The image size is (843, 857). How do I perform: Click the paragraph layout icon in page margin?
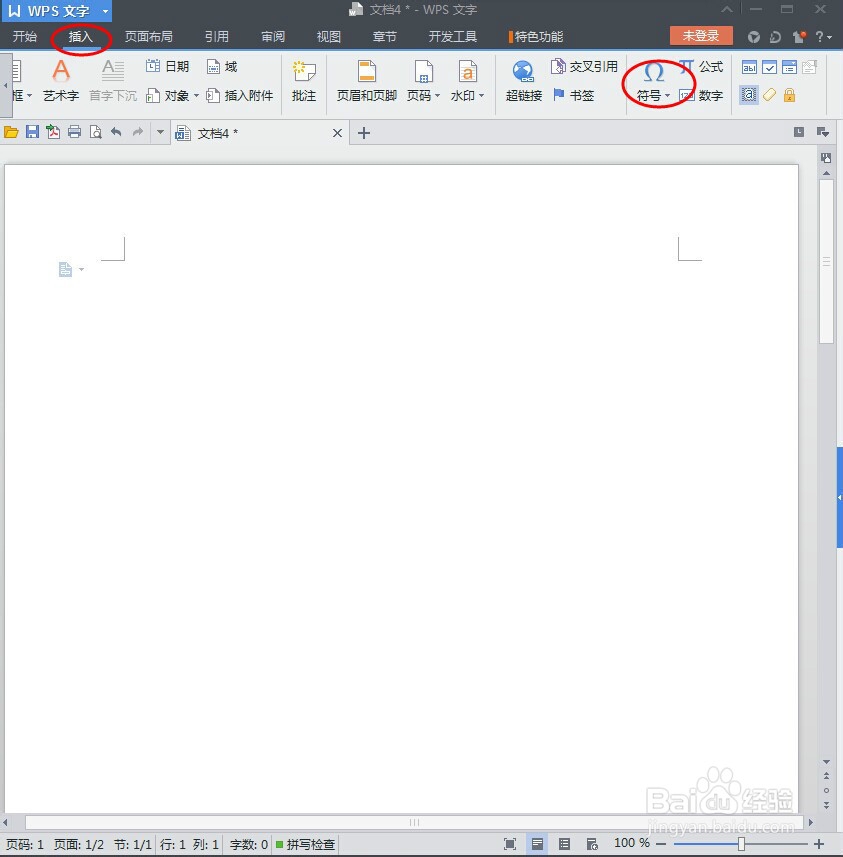point(66,269)
